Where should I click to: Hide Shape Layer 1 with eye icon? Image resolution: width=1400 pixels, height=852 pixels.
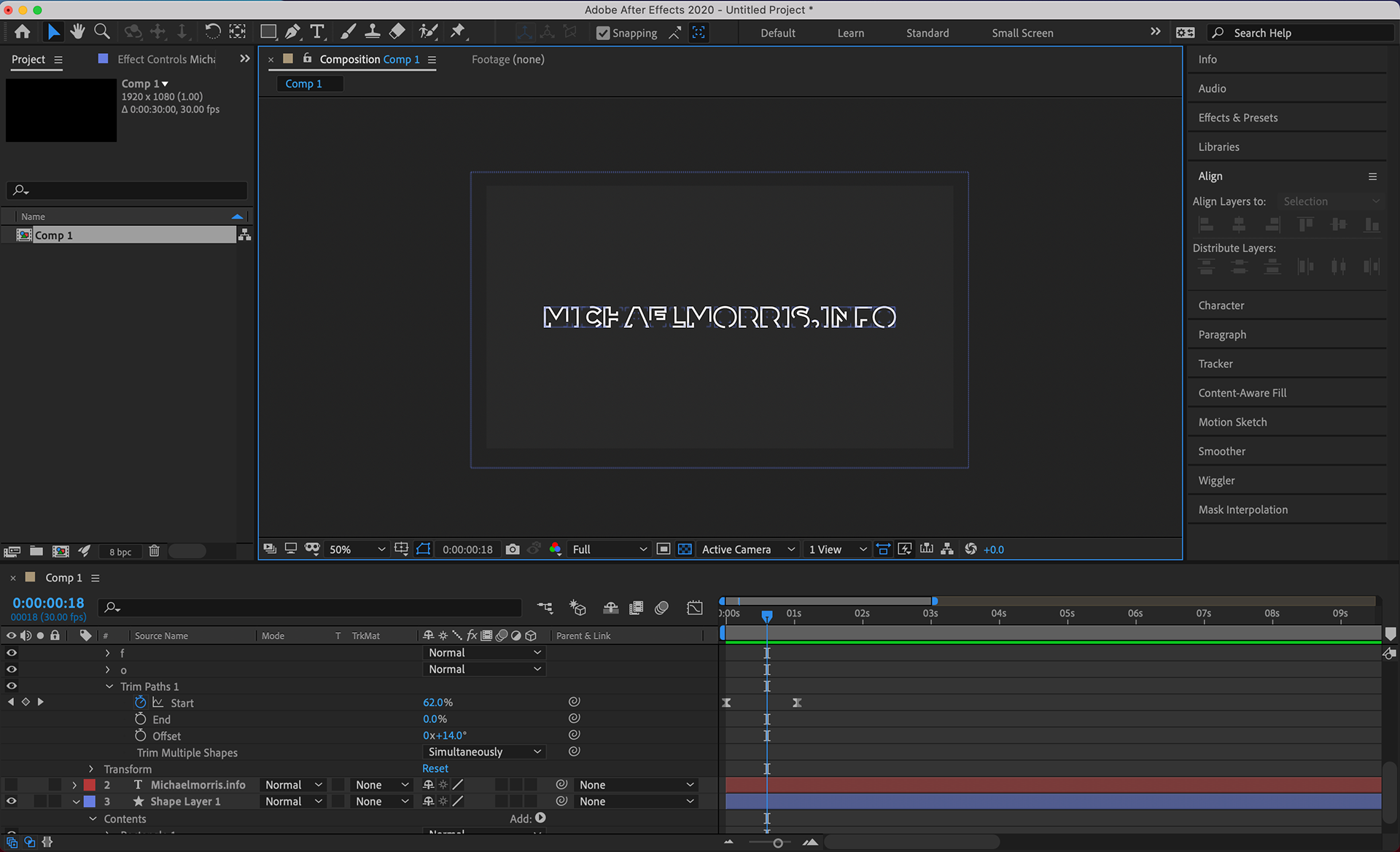point(12,801)
